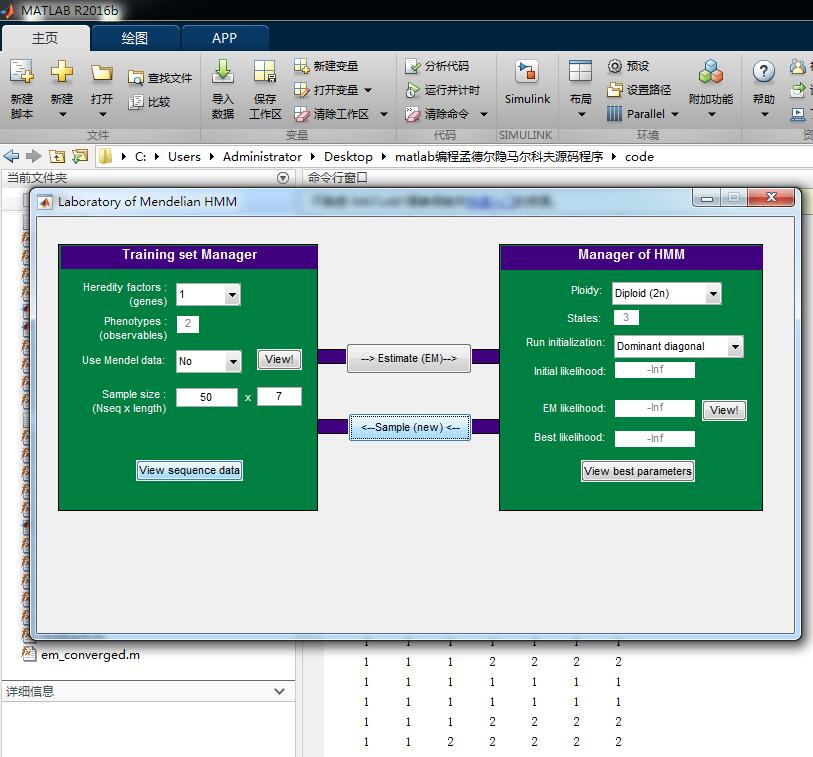Expand the New (新建) dropdown arrow
813x757 pixels.
click(62, 114)
